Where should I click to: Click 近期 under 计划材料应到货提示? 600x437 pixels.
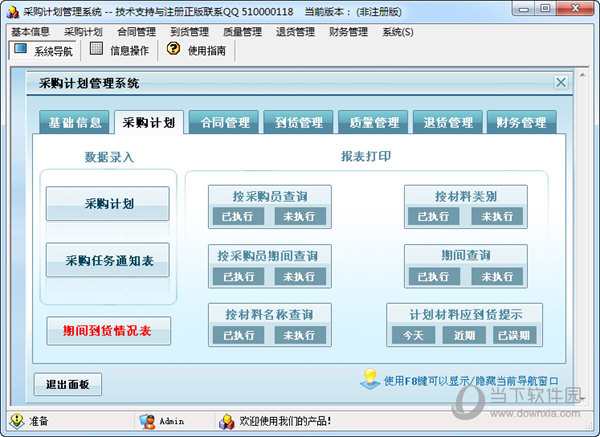click(464, 335)
